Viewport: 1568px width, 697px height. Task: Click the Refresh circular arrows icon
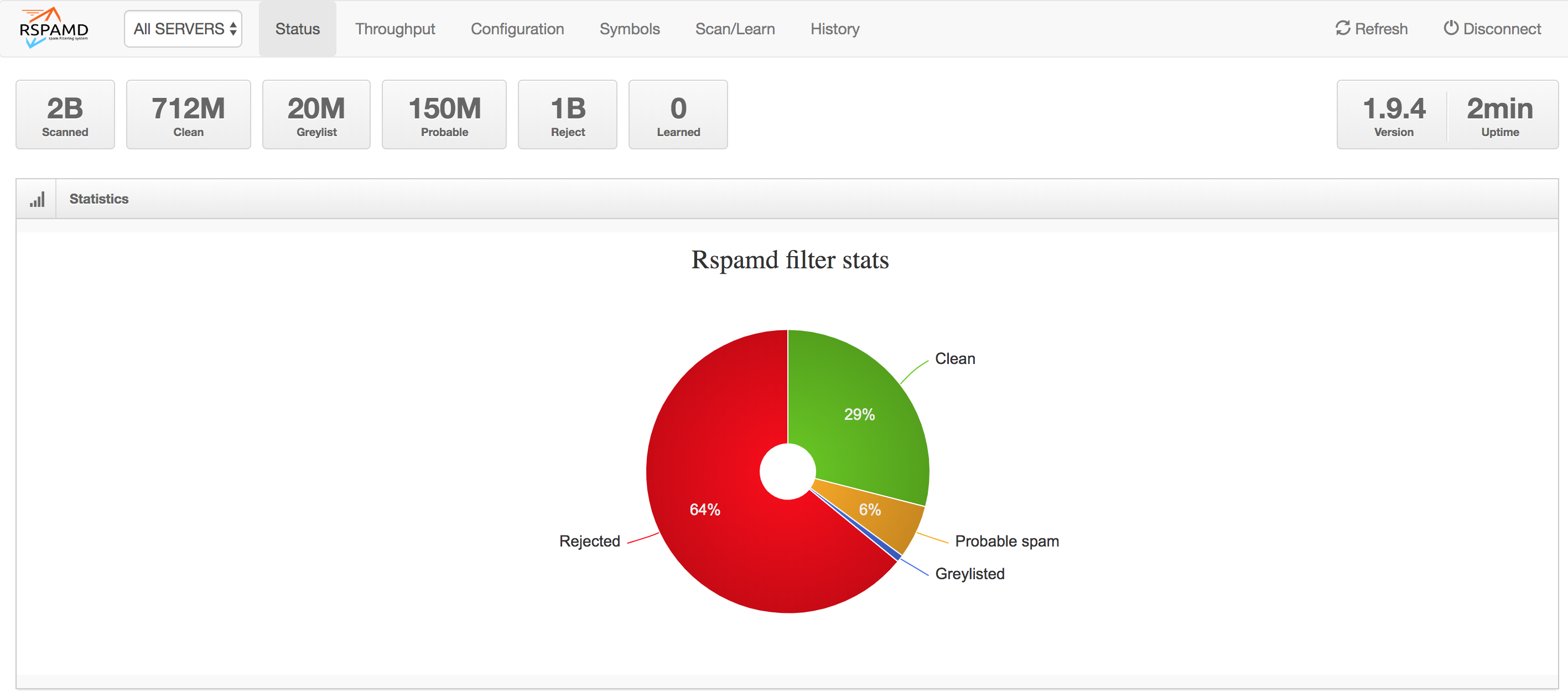pyautogui.click(x=1342, y=28)
